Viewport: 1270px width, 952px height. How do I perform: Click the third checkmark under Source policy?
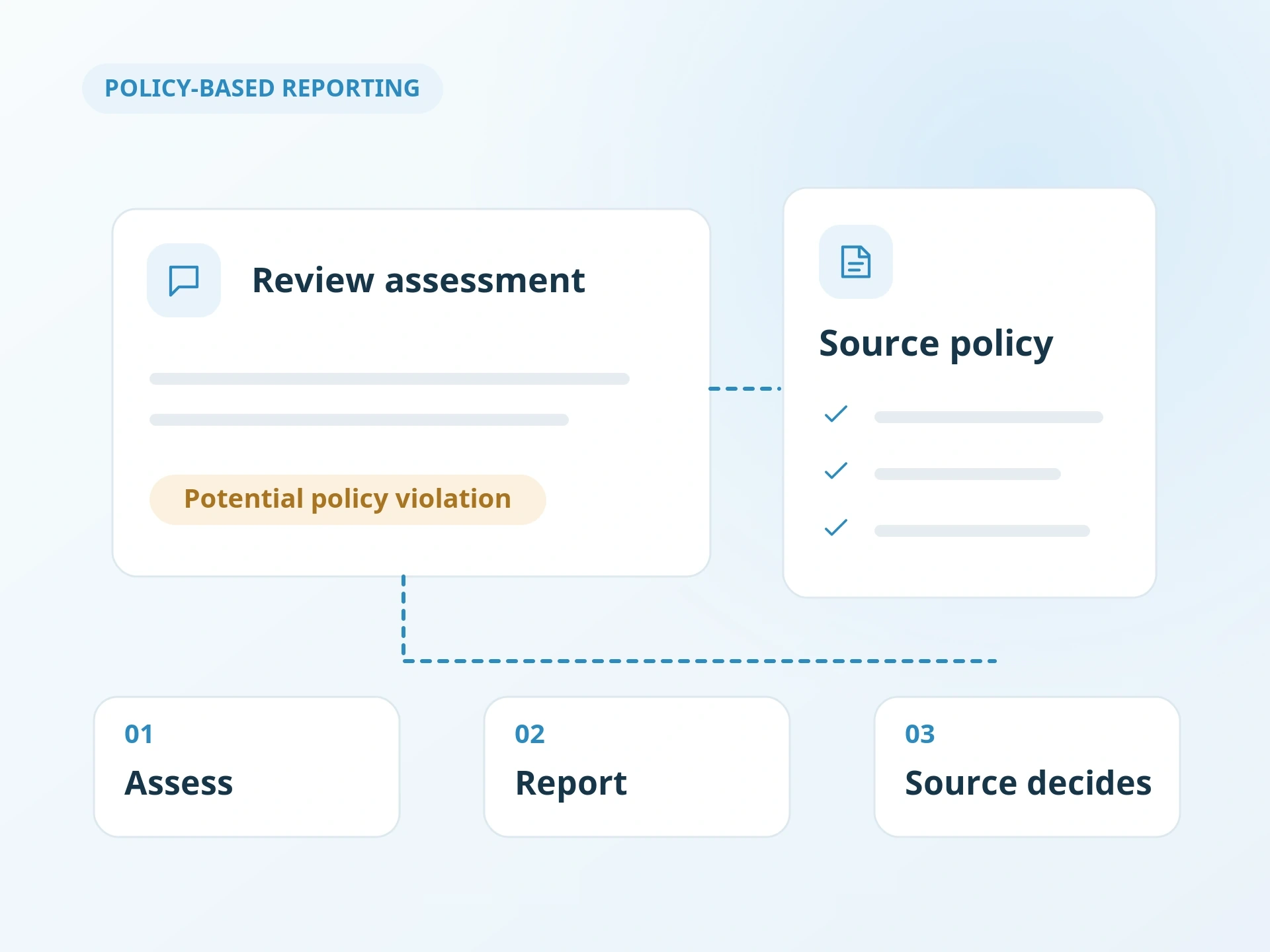tap(836, 528)
